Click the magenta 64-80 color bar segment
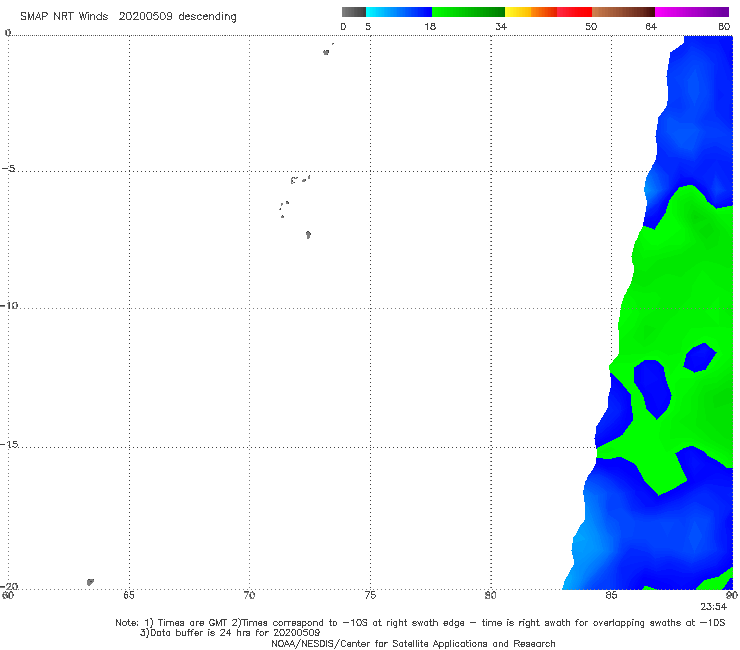 [692, 12]
